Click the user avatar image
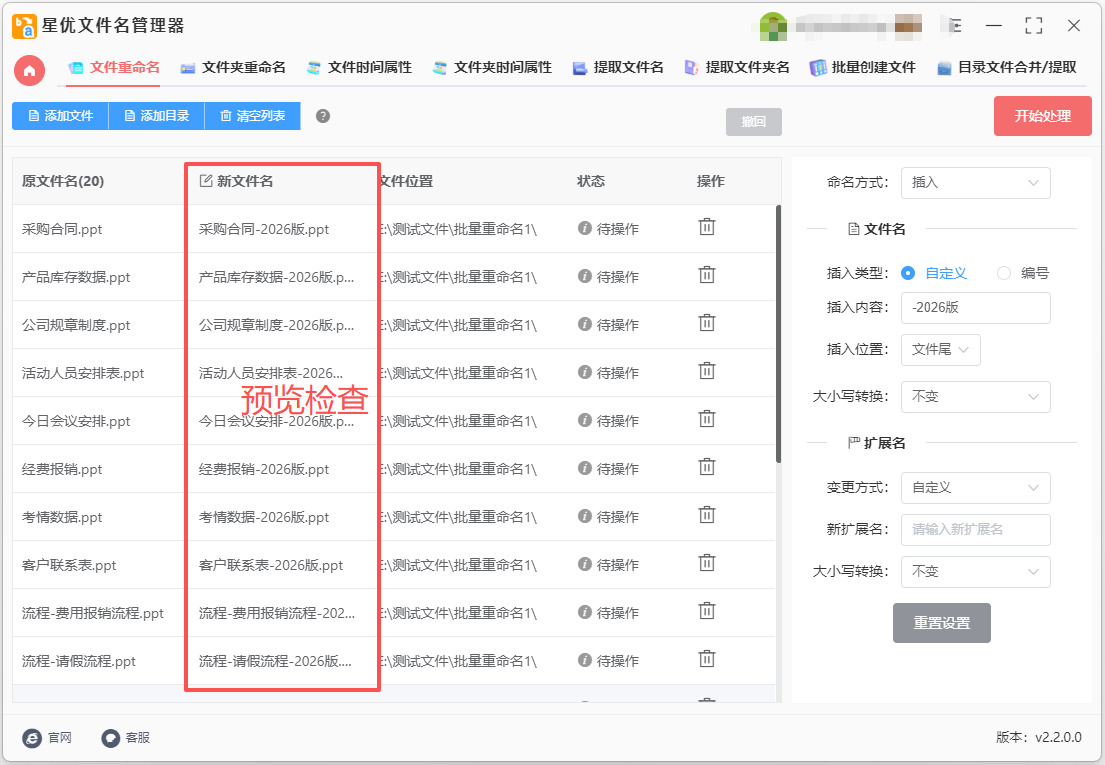This screenshot has width=1105, height=765. click(773, 27)
